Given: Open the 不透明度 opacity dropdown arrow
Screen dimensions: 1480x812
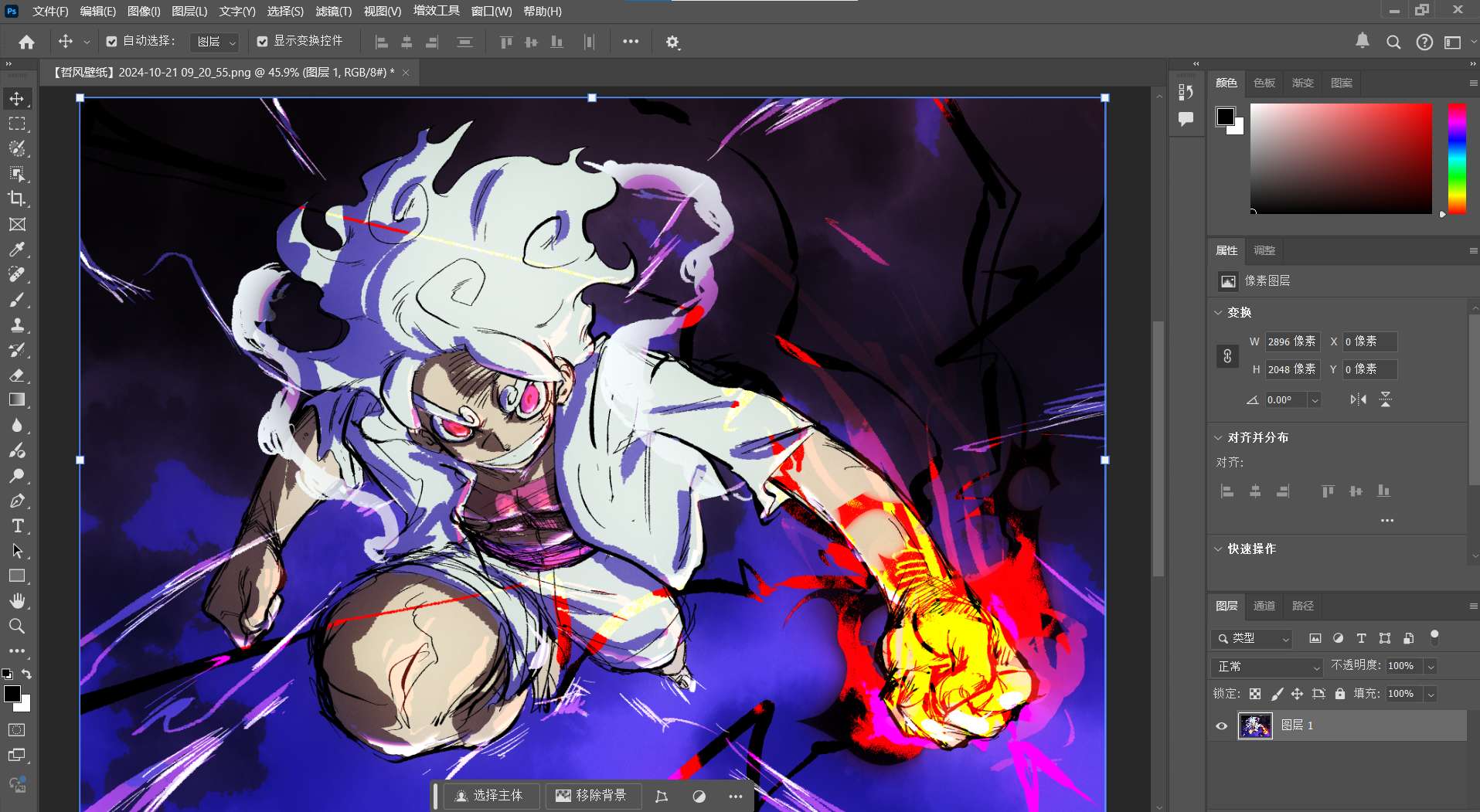Looking at the screenshot, I should tap(1431, 666).
